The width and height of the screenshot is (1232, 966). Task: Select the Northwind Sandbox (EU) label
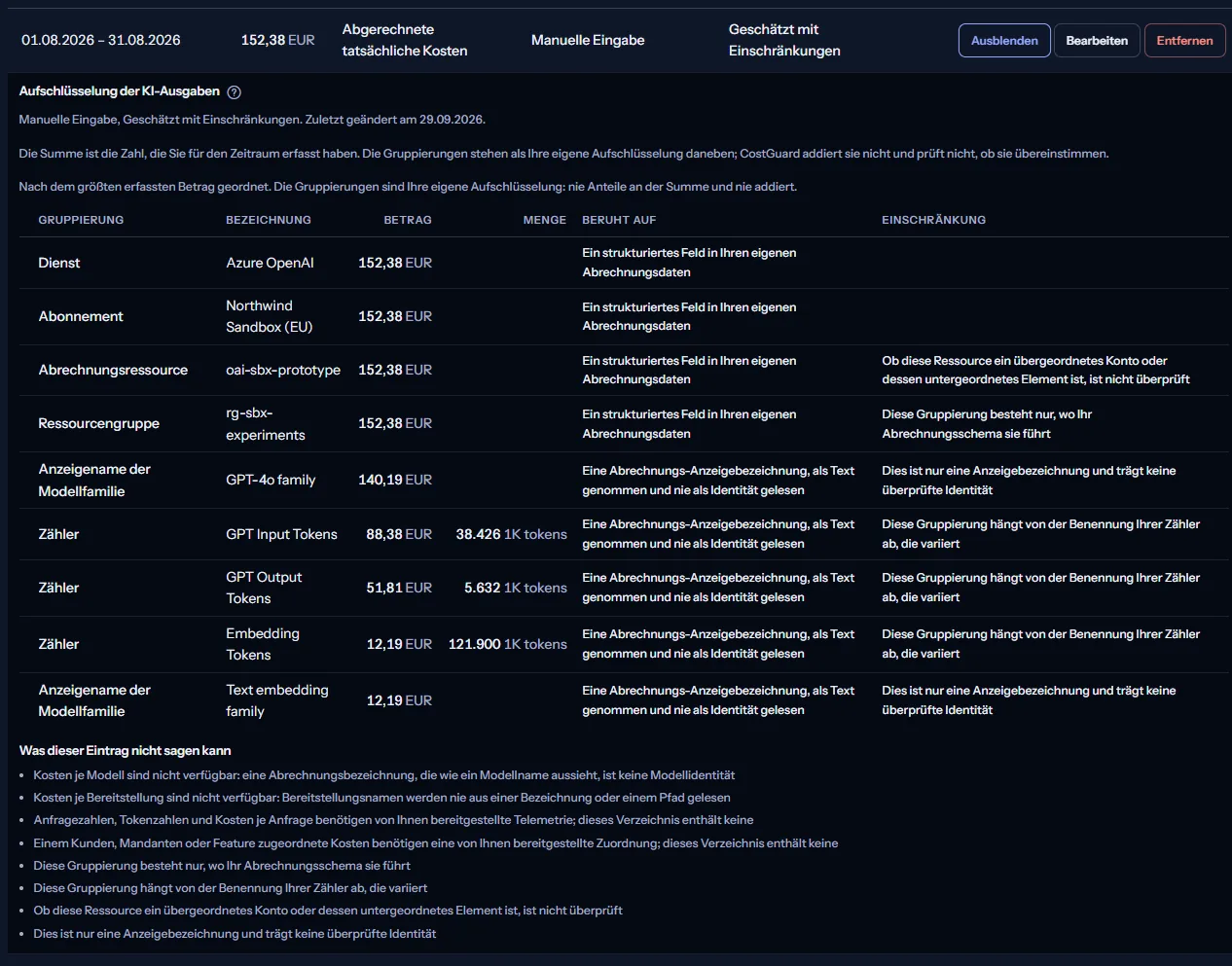pos(270,316)
